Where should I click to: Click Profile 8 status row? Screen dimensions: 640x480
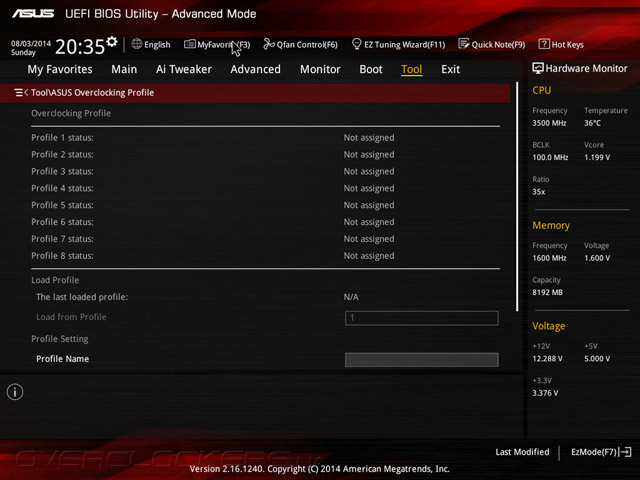point(265,256)
